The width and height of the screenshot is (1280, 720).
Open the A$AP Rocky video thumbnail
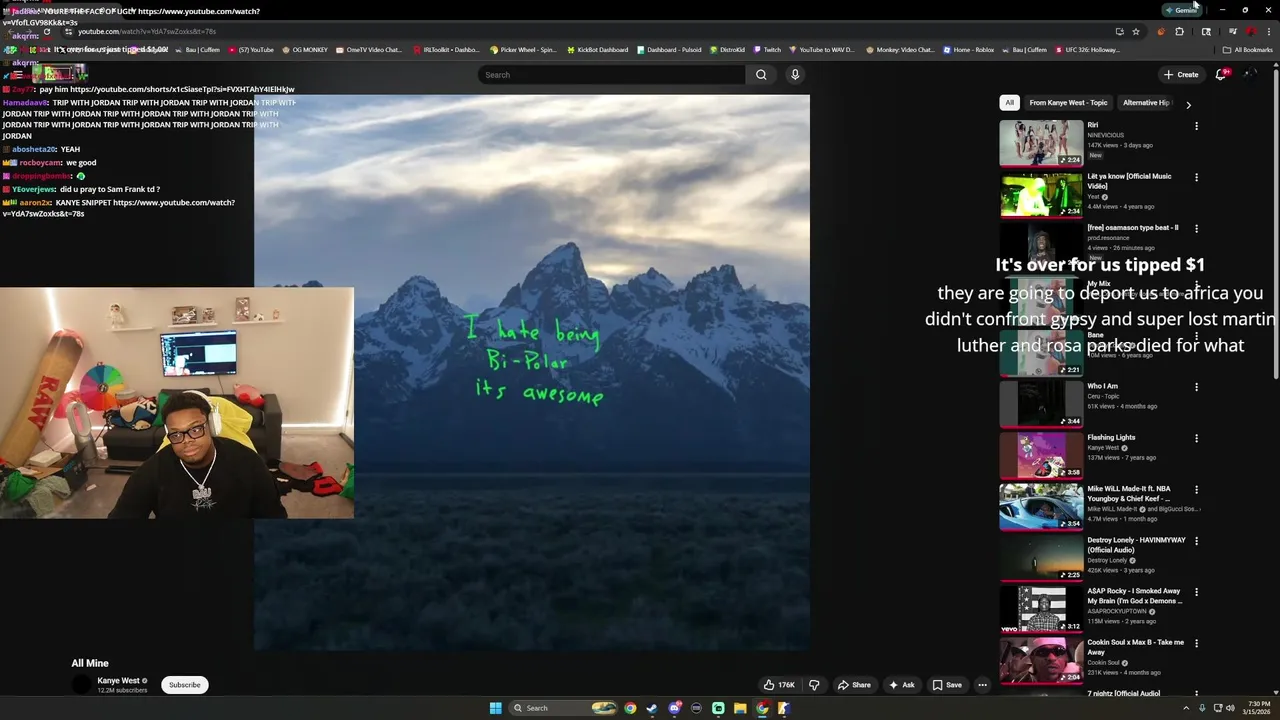click(1041, 609)
